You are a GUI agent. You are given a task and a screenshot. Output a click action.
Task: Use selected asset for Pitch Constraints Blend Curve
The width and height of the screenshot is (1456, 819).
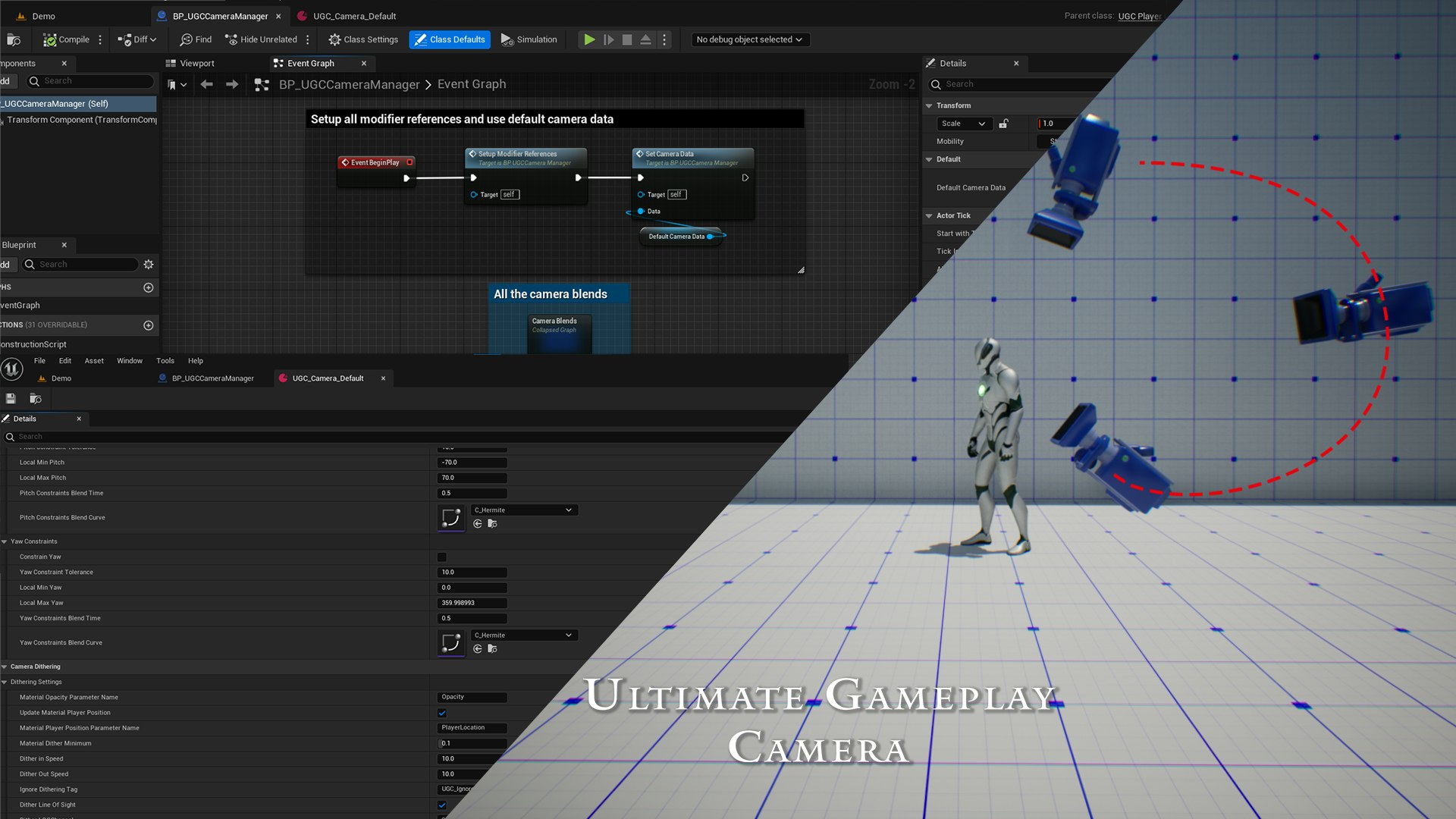(x=477, y=523)
